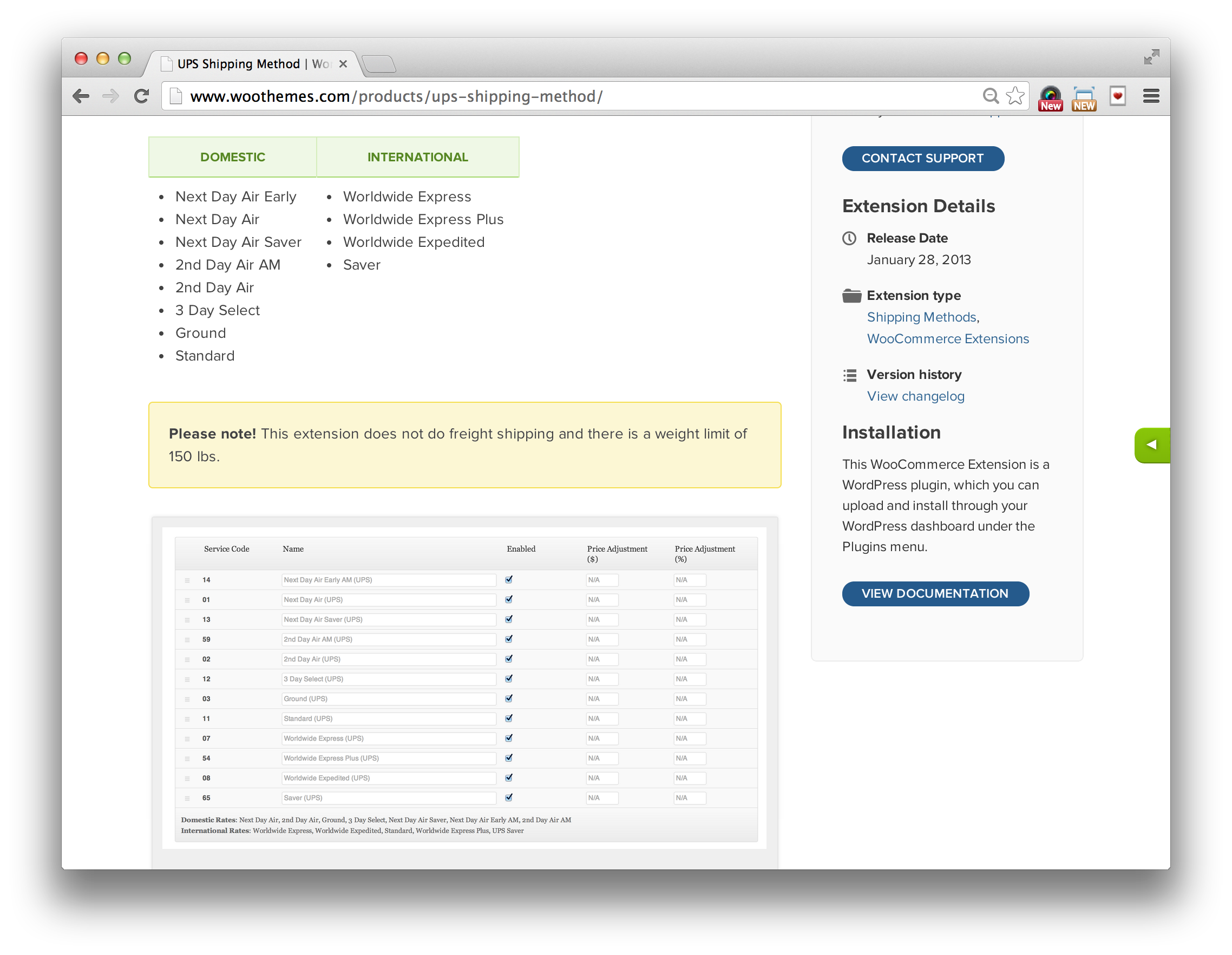This screenshot has width=1232, height=955.
Task: Click the drag handle for row 03
Action: (187, 699)
